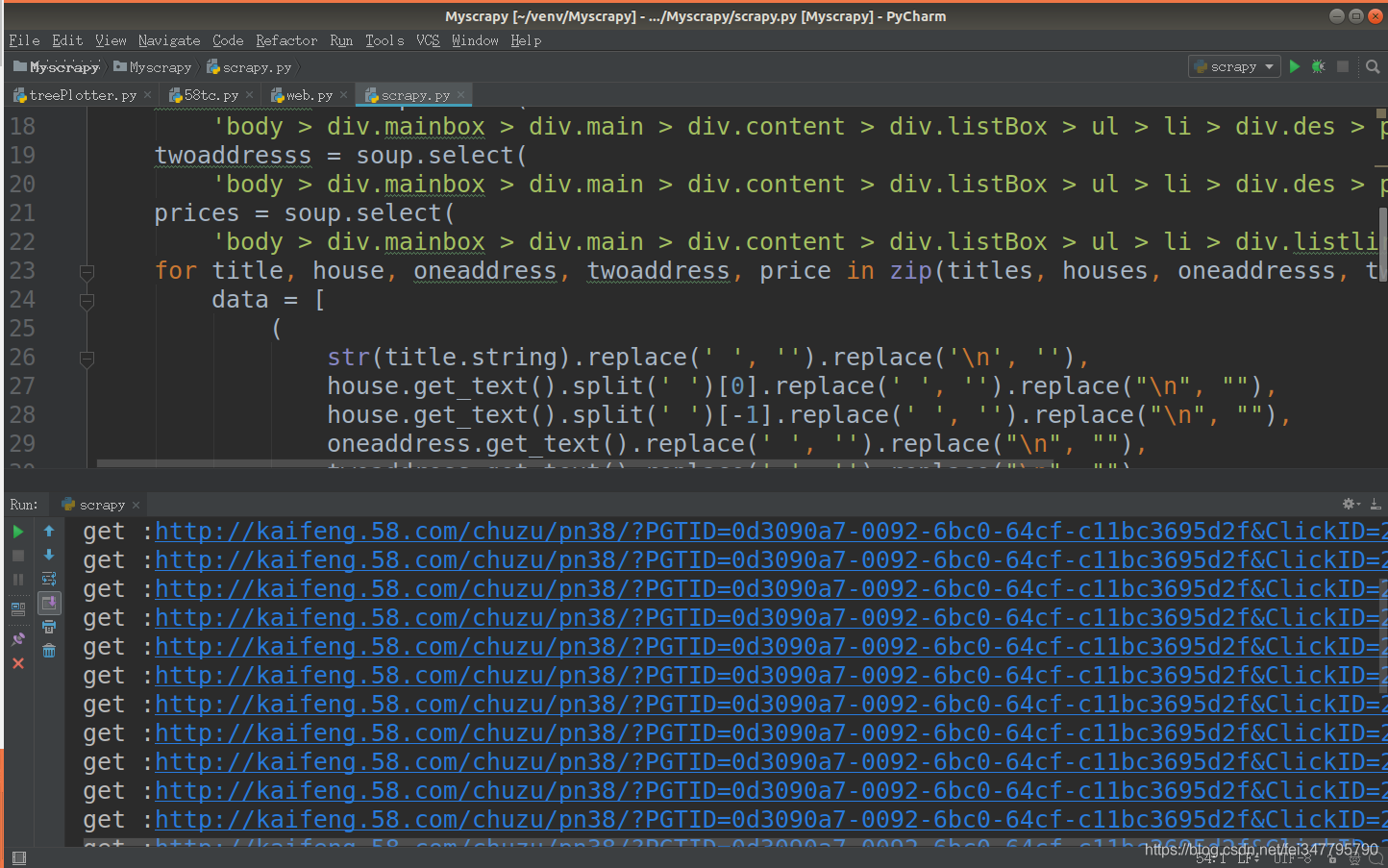The image size is (1388, 868).
Task: Click the Myscrapy root breadcrumb
Action: 57,67
